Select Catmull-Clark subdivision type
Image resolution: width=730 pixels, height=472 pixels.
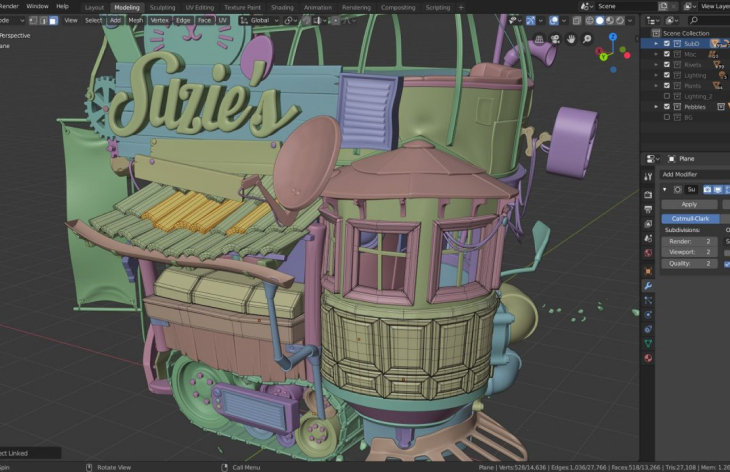point(690,218)
